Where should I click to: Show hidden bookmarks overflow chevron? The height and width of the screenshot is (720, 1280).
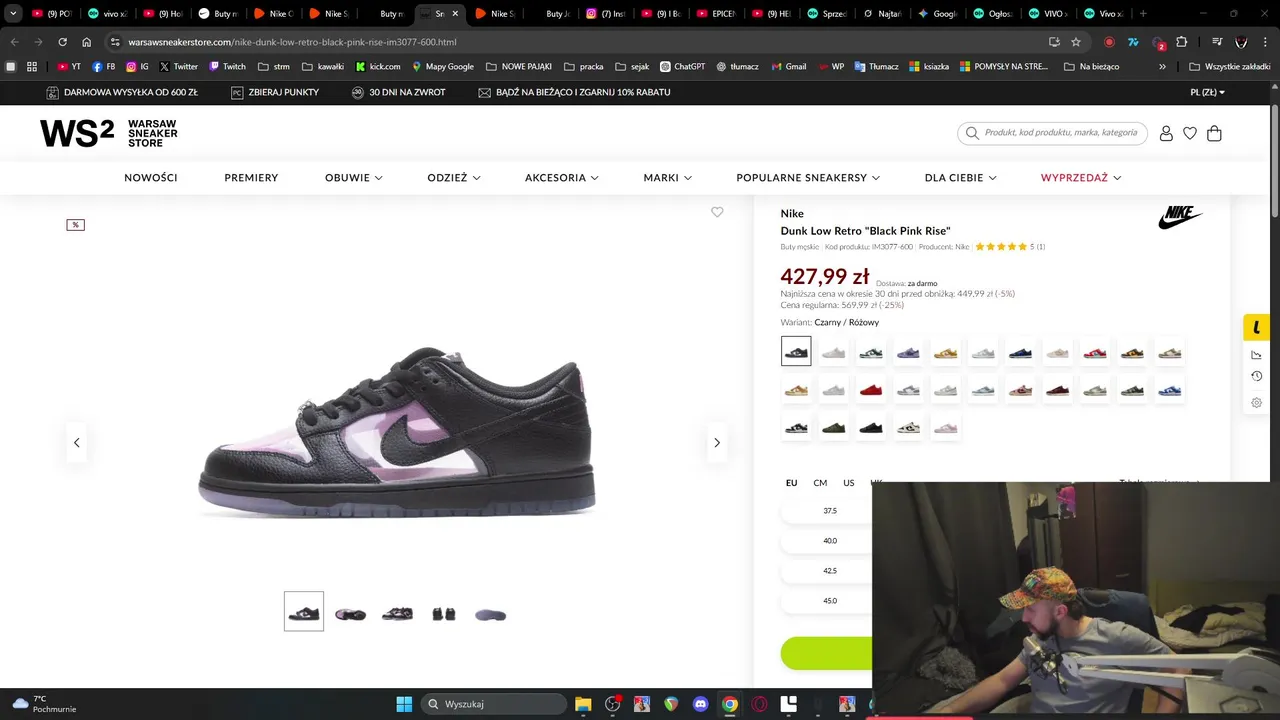click(1162, 66)
